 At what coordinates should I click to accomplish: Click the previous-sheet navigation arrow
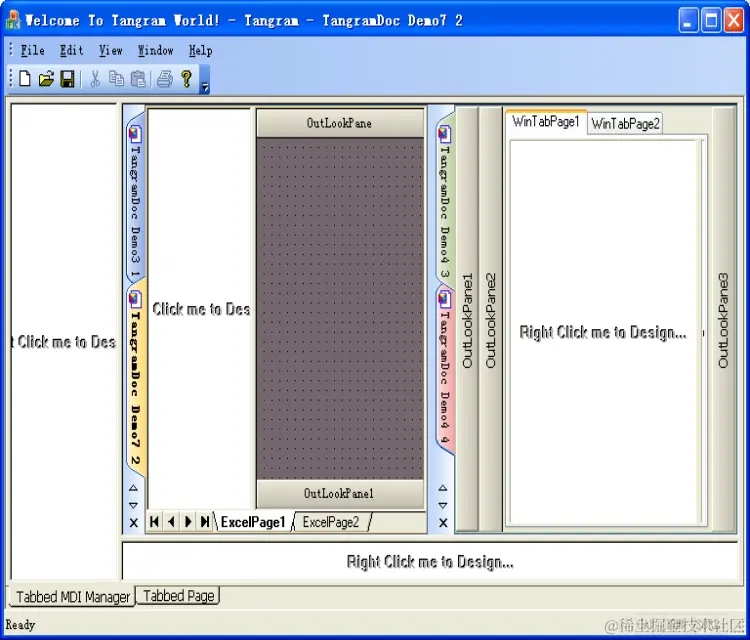tap(171, 521)
